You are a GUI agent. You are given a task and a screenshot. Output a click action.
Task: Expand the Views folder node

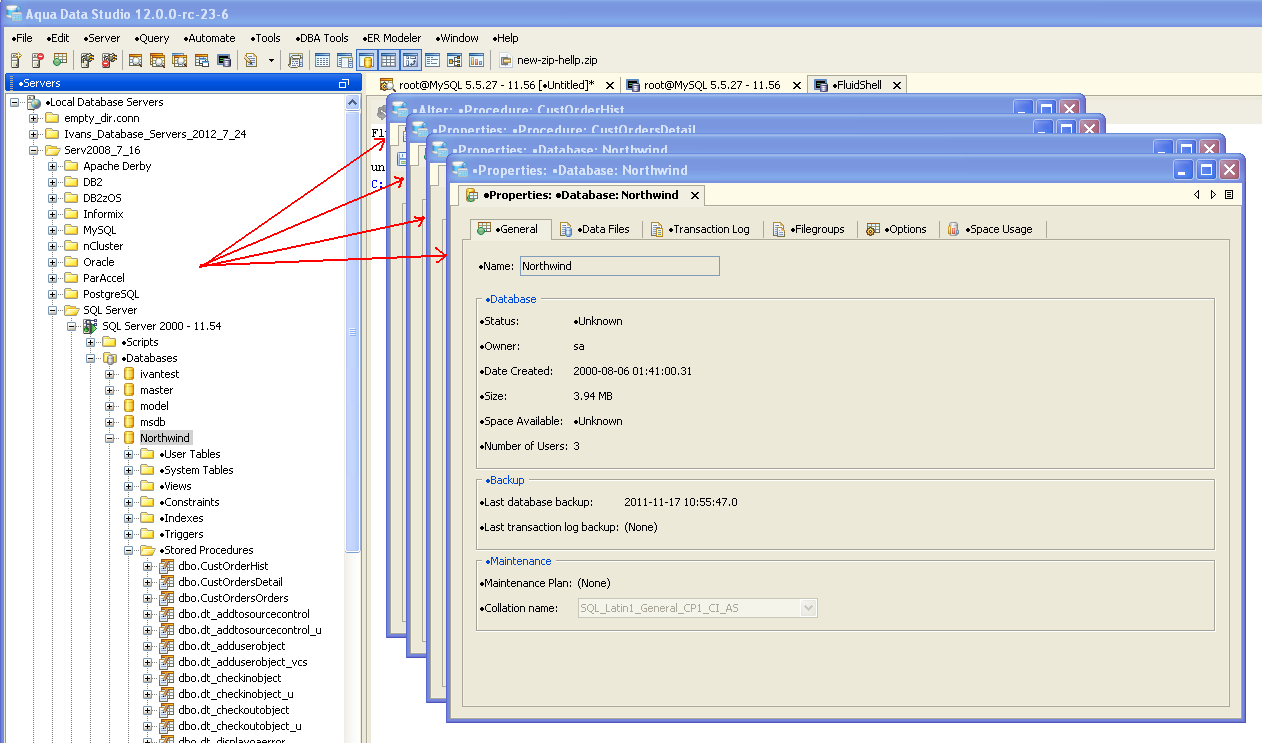pos(129,486)
